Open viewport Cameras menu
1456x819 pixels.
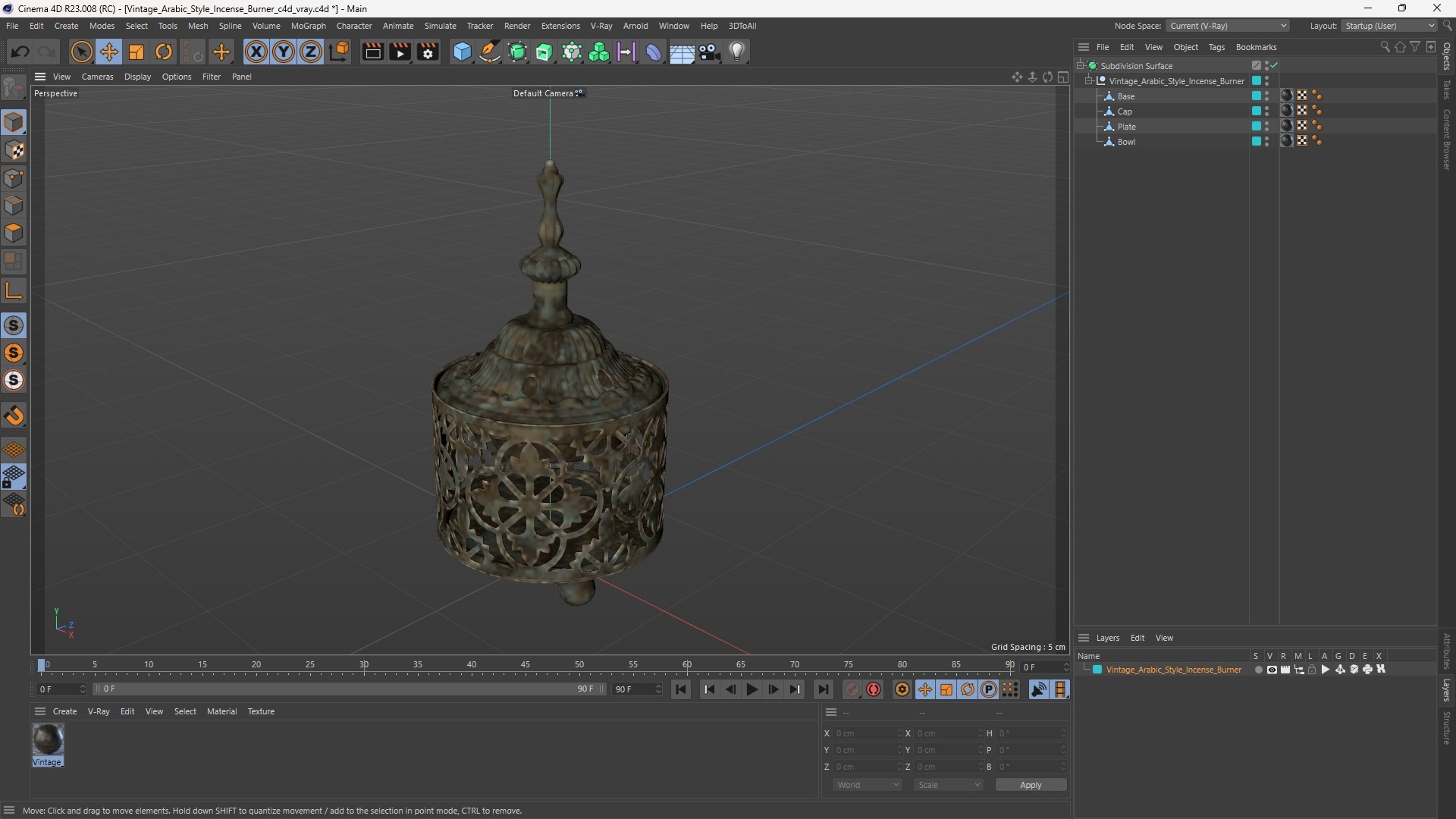(x=97, y=77)
